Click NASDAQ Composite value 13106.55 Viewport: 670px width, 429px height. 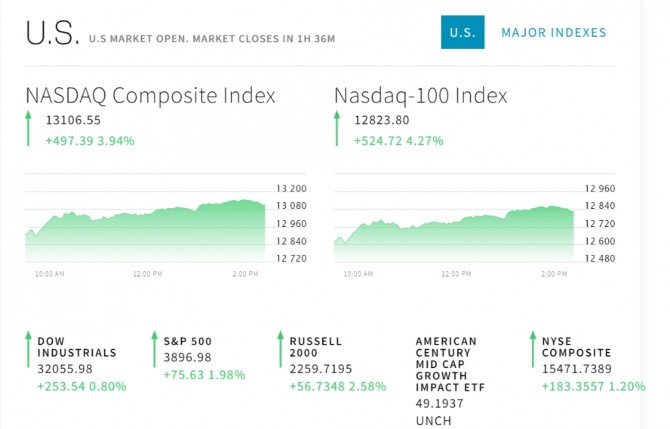73,120
